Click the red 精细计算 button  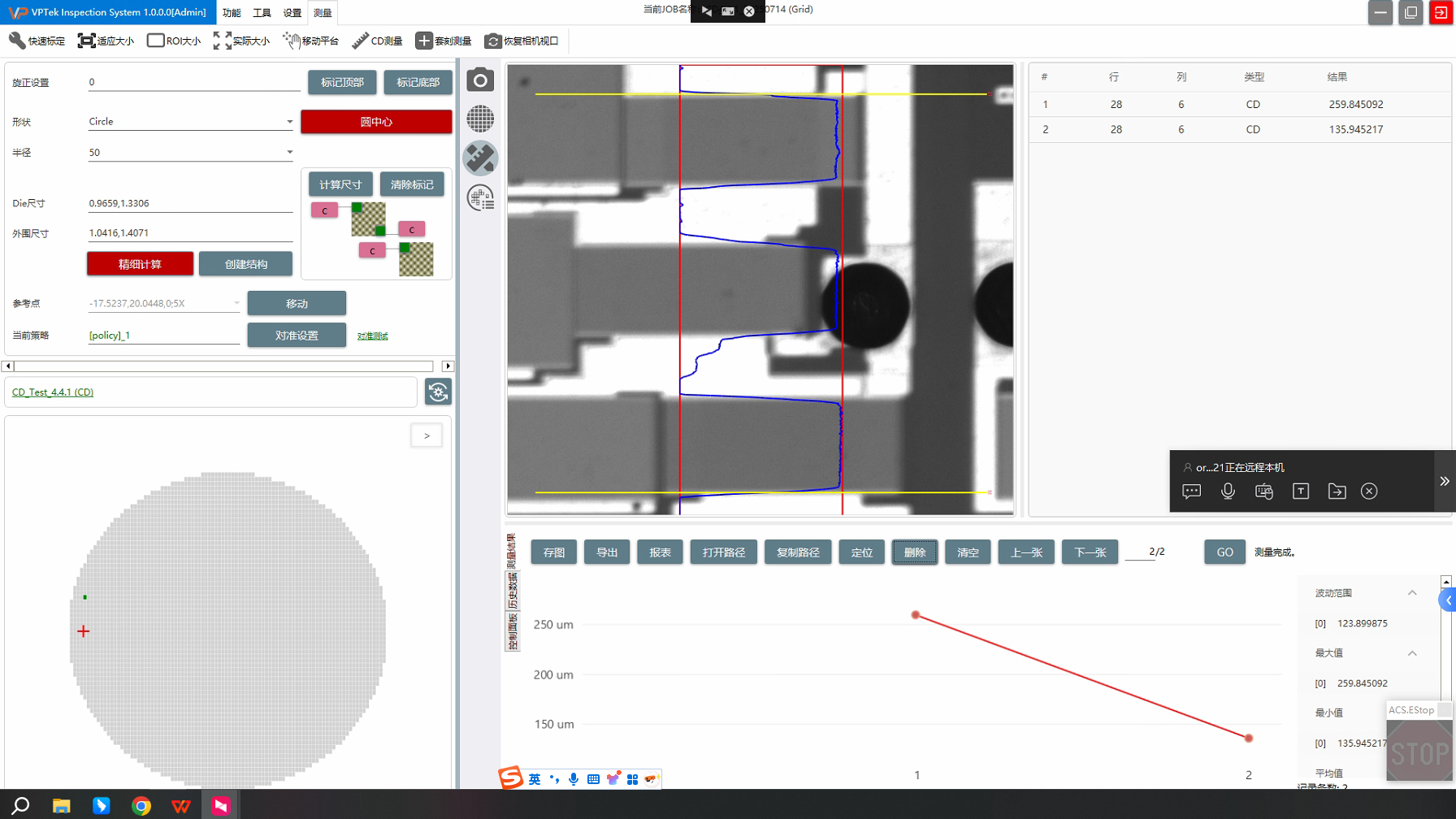point(140,264)
